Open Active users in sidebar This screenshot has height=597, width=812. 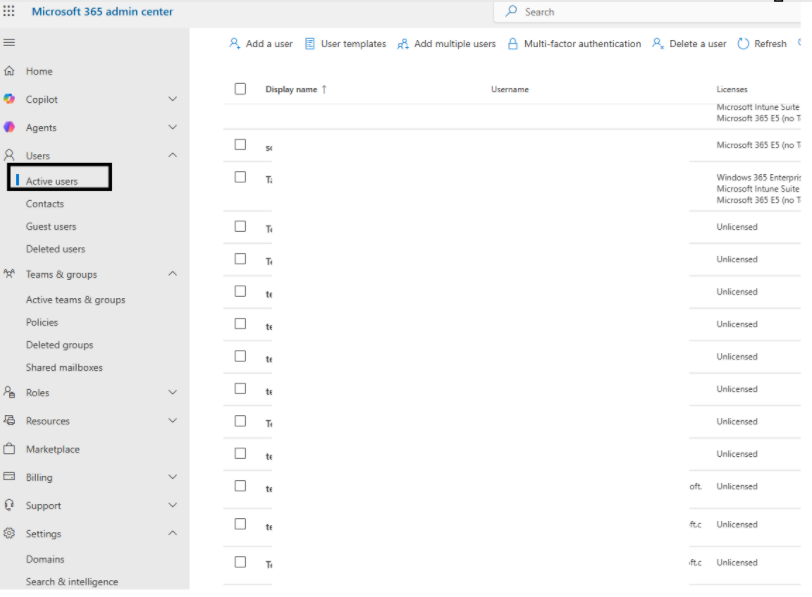click(x=52, y=181)
